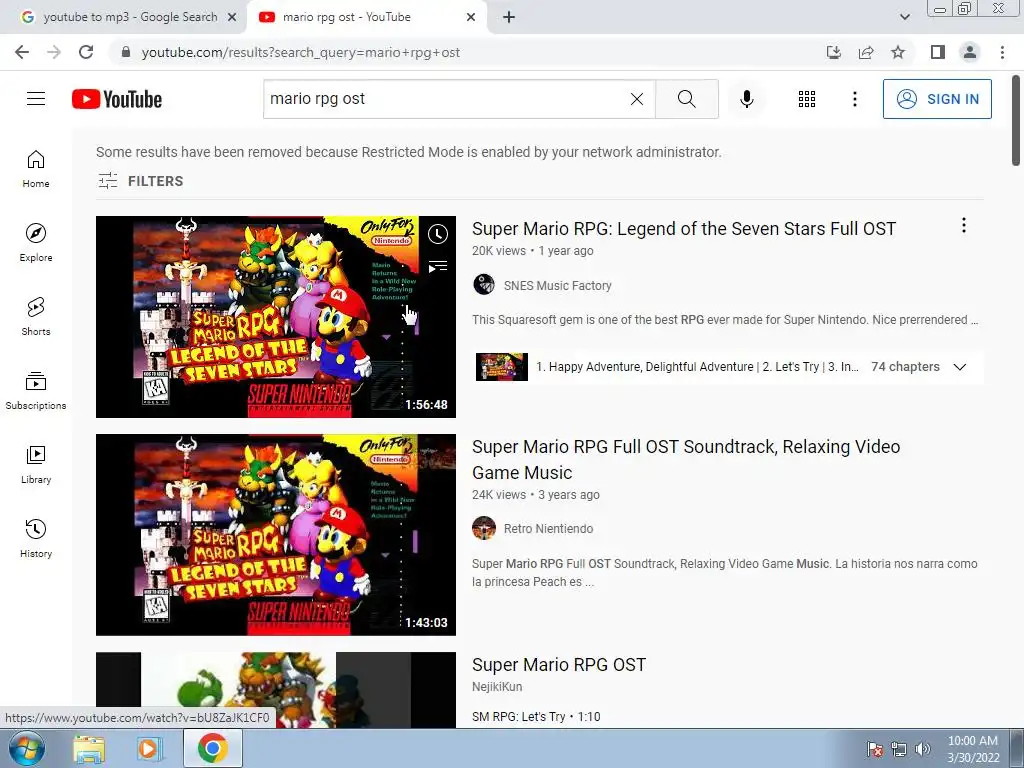
Task: Click the 1:43:03 video thumbnail
Action: 276,535
